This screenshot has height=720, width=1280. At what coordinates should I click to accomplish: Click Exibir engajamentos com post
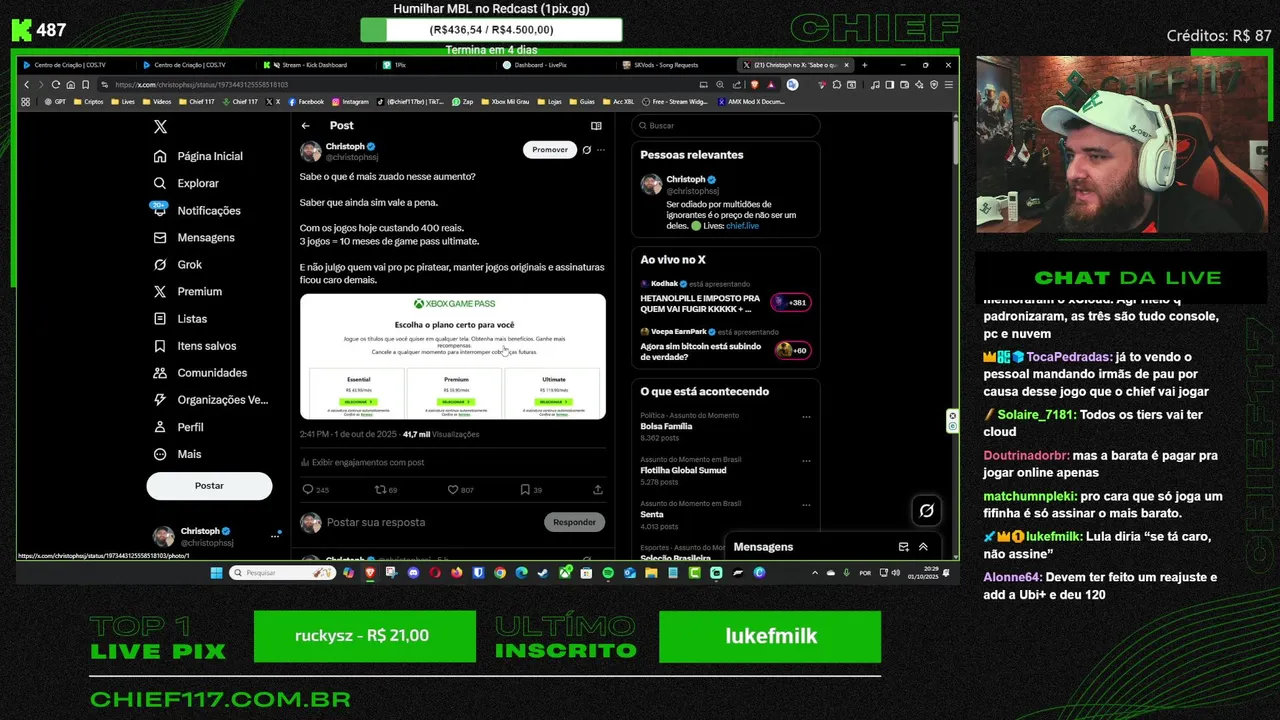(363, 462)
